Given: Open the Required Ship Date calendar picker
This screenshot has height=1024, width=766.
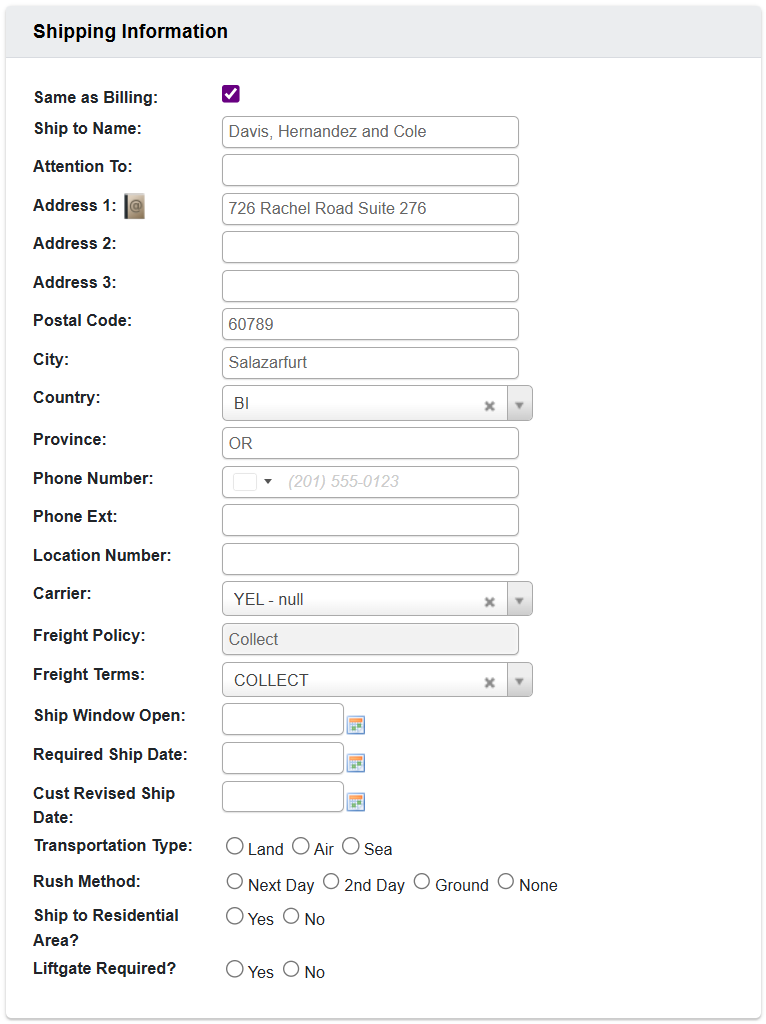Looking at the screenshot, I should pyautogui.click(x=356, y=763).
